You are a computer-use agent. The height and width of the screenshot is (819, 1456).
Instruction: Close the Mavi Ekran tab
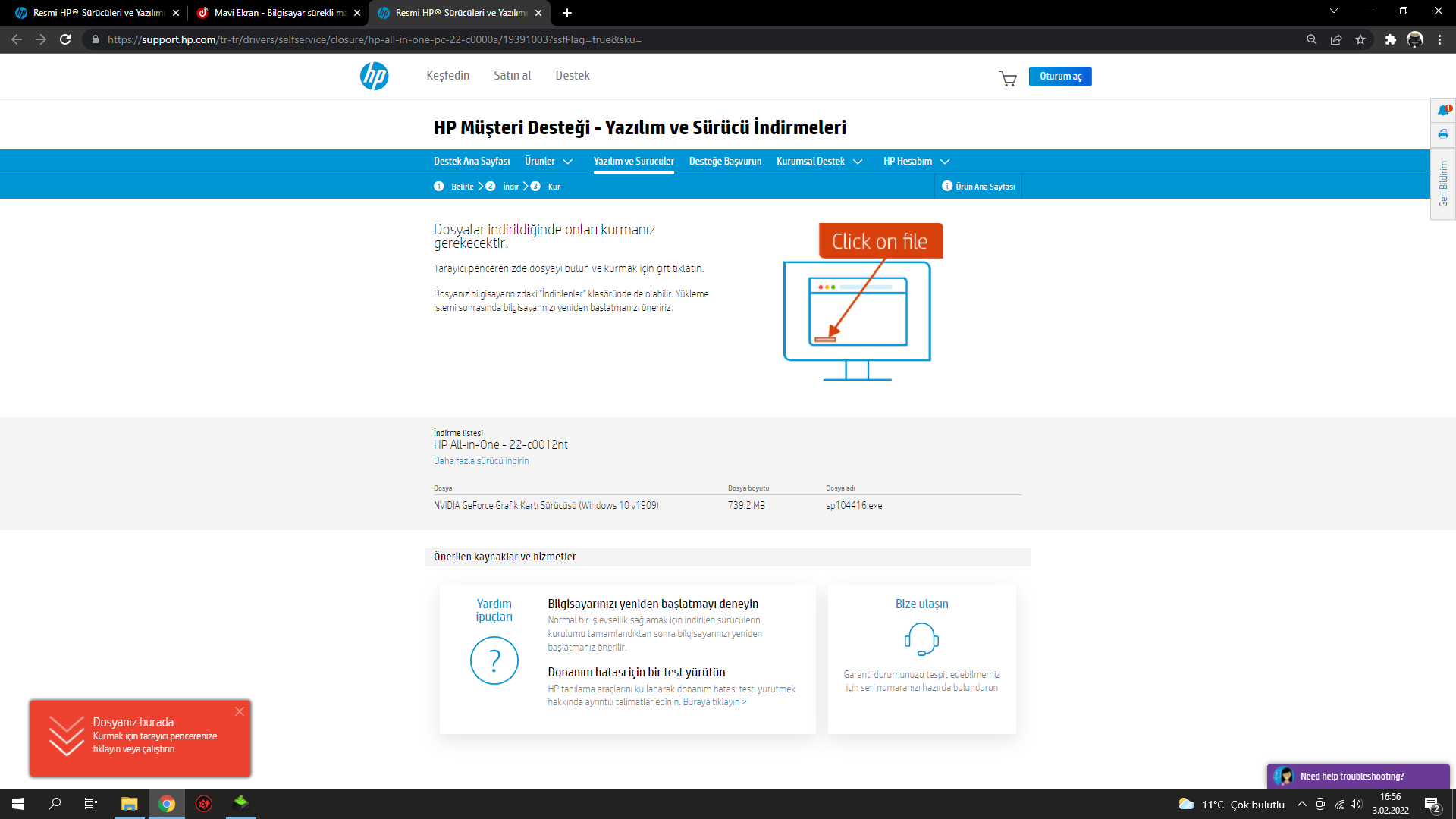tap(357, 13)
